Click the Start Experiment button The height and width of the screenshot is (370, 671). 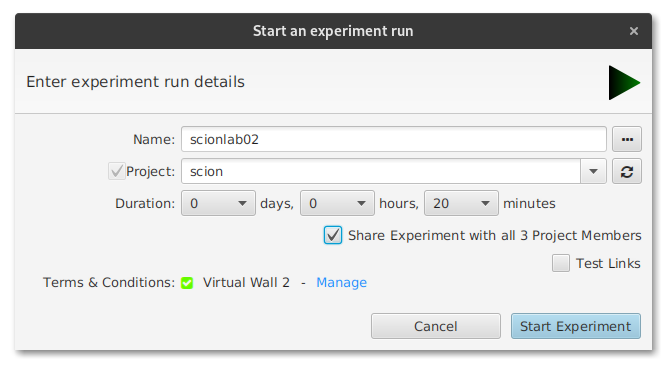[576, 326]
